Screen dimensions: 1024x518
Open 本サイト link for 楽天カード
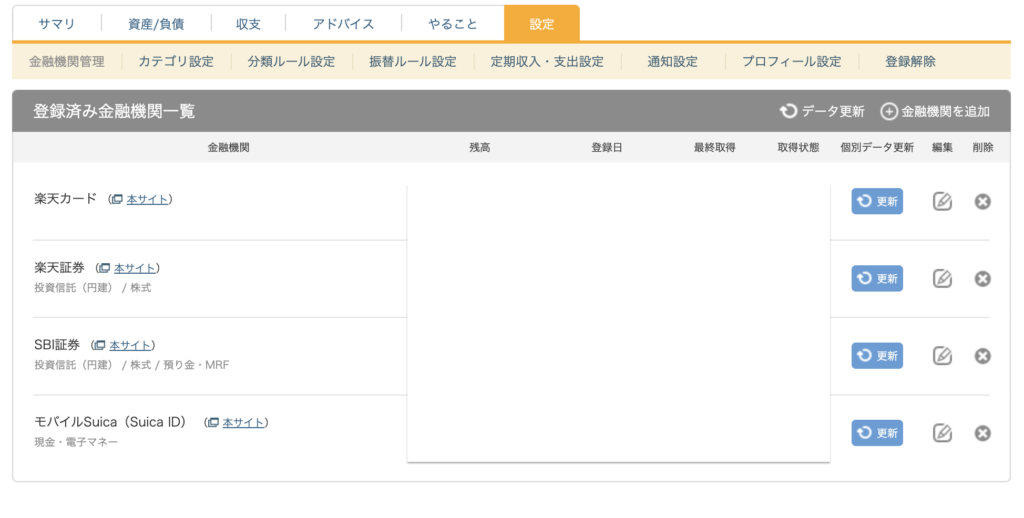tap(147, 199)
